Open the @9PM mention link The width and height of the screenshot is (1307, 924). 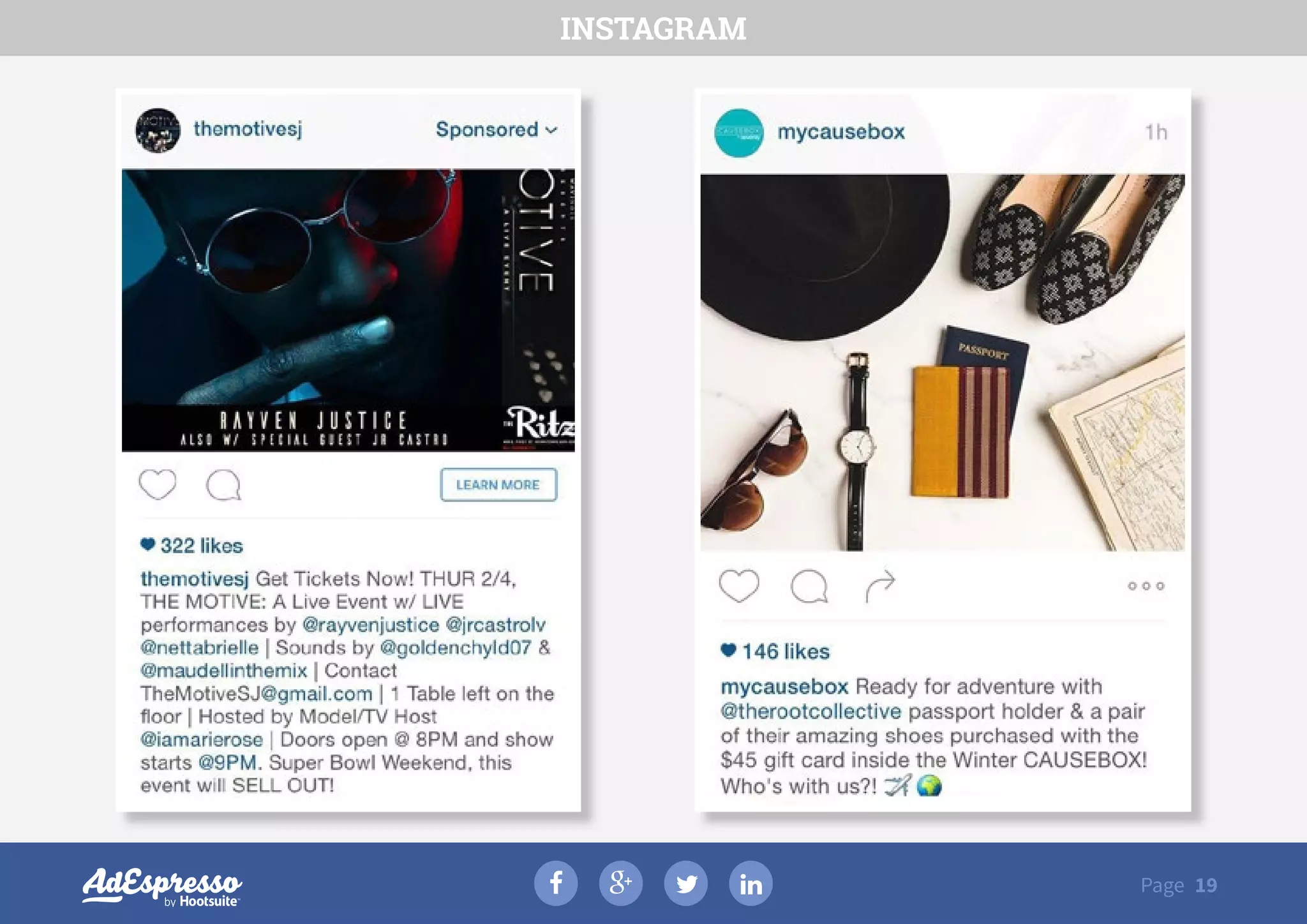pyautogui.click(x=227, y=763)
